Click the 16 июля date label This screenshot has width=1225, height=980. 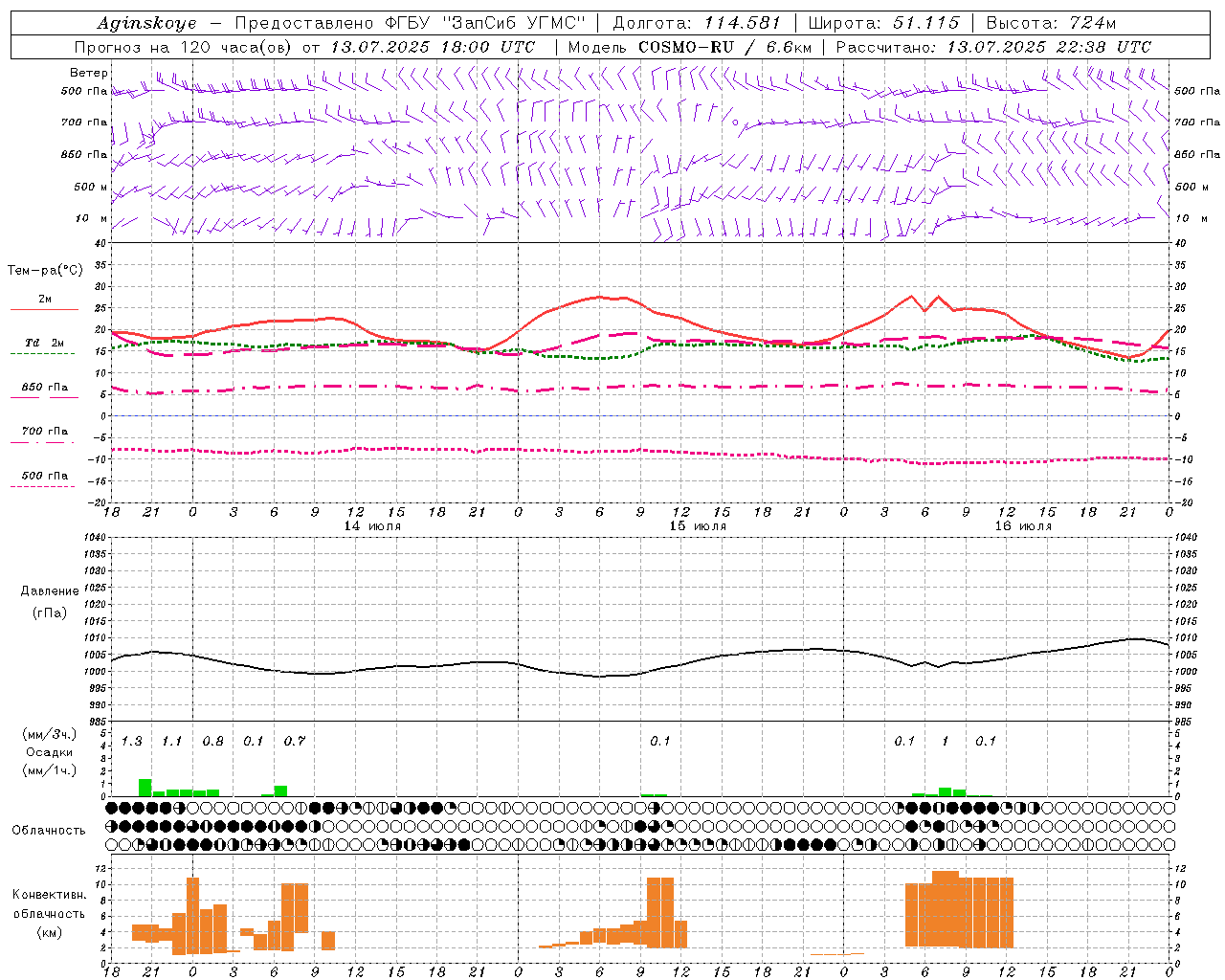(1023, 526)
